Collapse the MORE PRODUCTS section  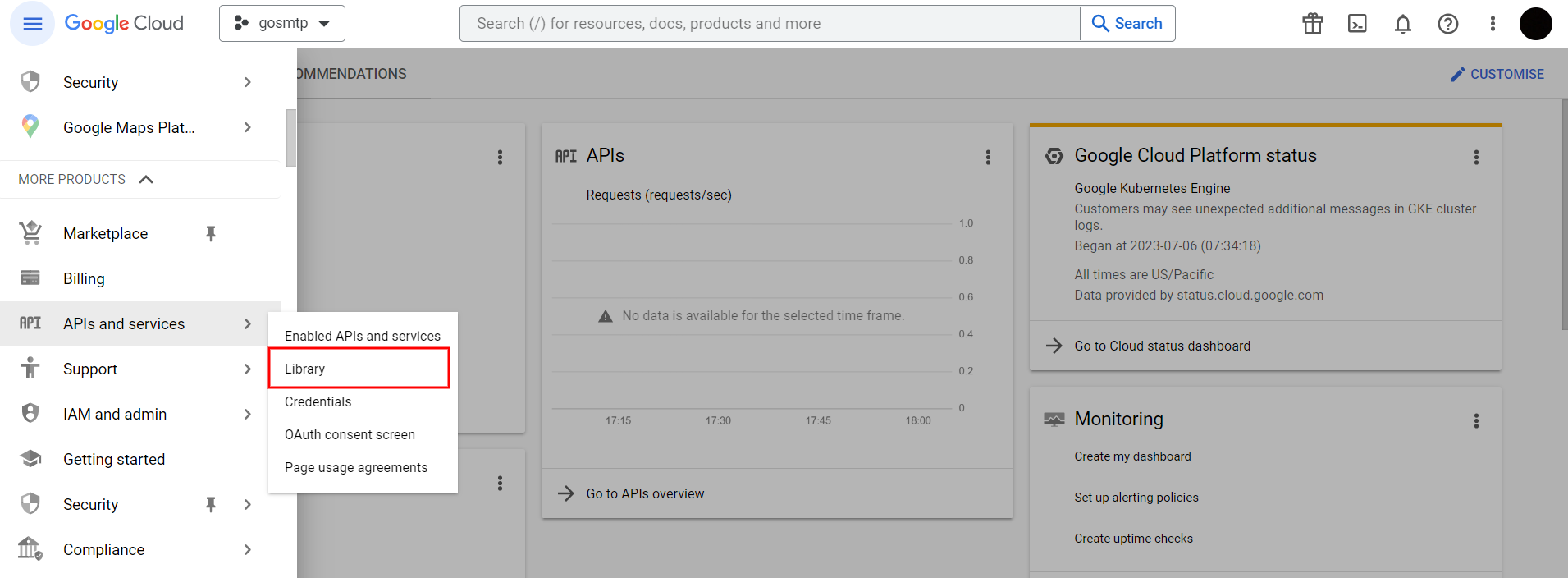(x=86, y=179)
